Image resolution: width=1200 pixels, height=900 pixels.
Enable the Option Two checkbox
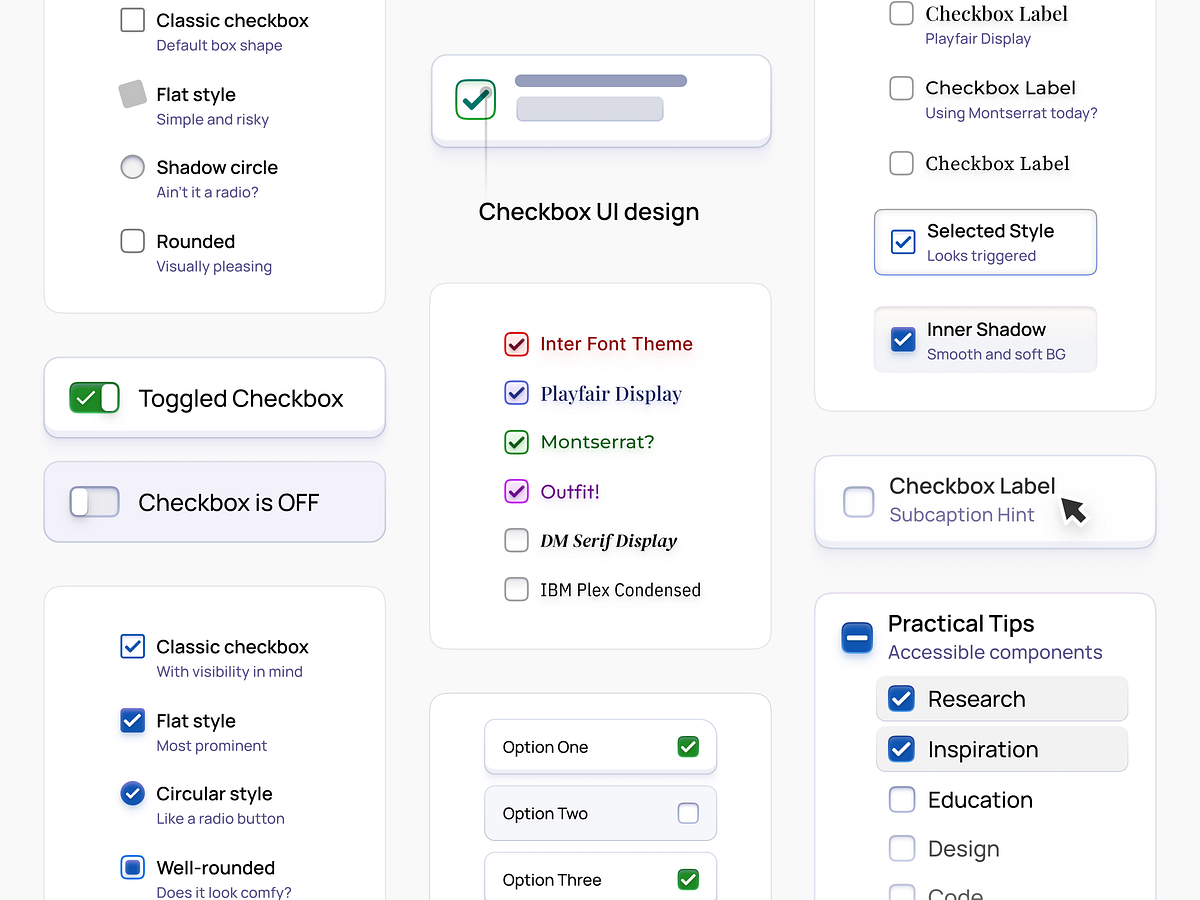[688, 813]
